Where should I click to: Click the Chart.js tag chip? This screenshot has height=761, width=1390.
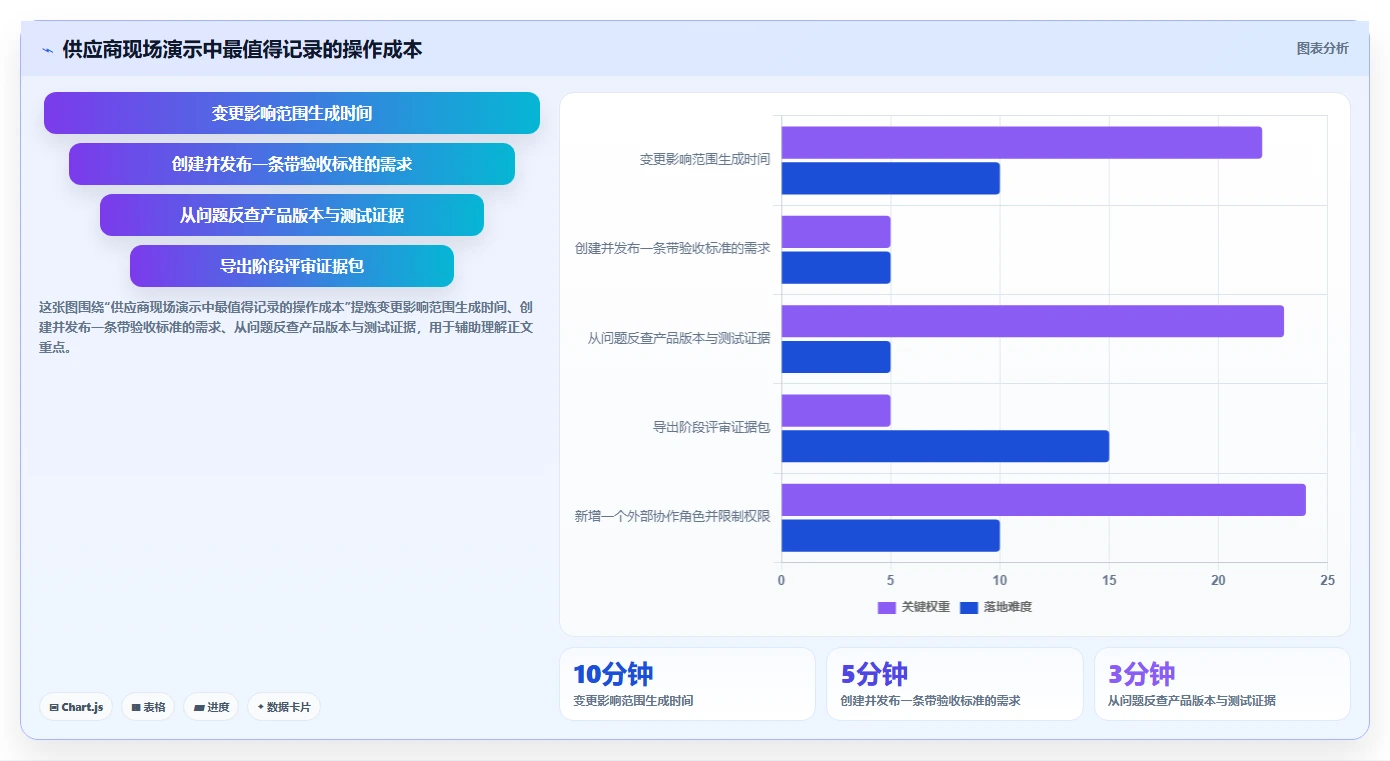click(77, 707)
